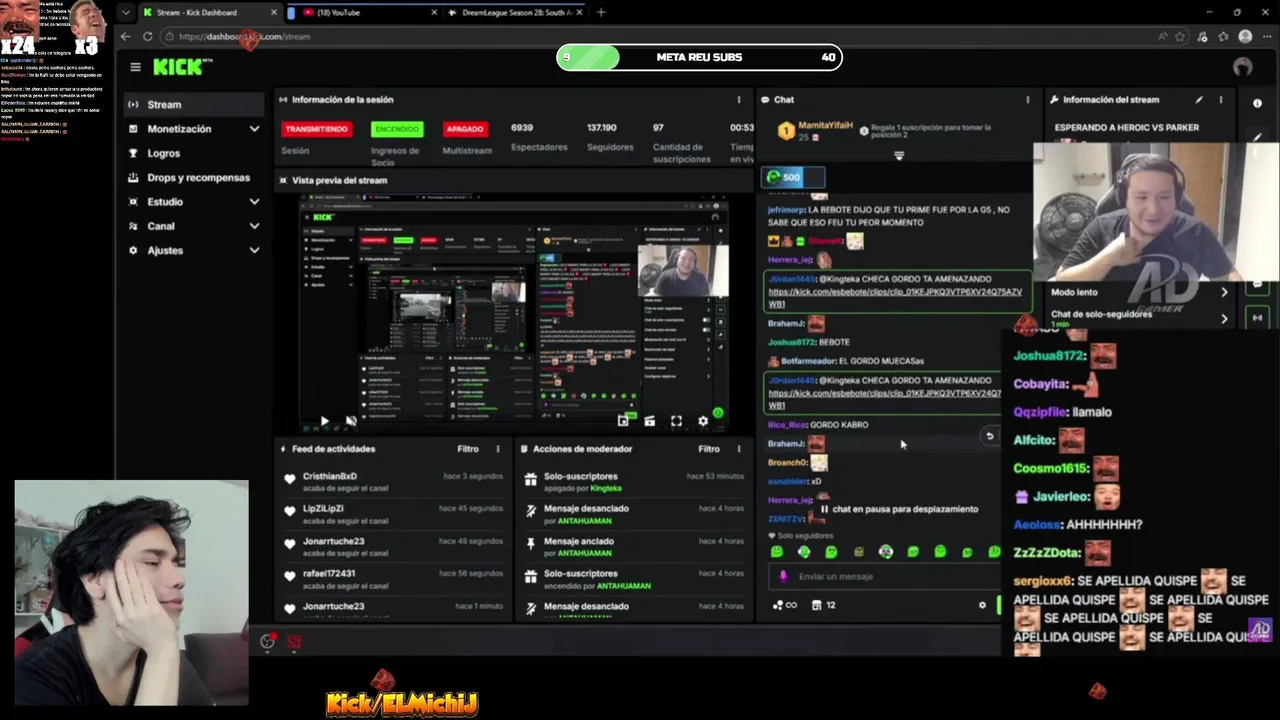The image size is (1280, 720).
Task: Open Logros in the sidebar
Action: coord(164,153)
